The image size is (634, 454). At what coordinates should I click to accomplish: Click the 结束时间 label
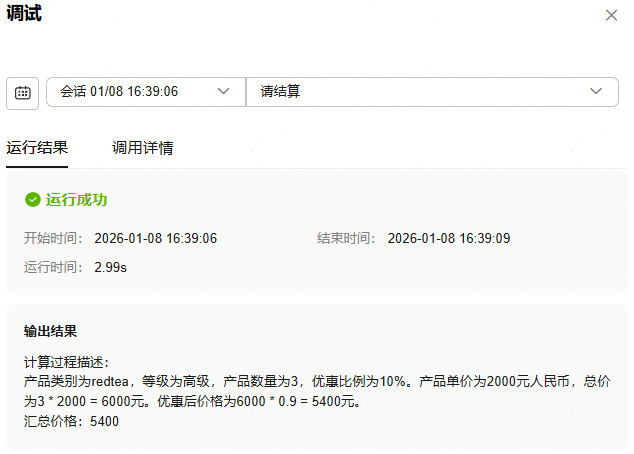tap(347, 238)
